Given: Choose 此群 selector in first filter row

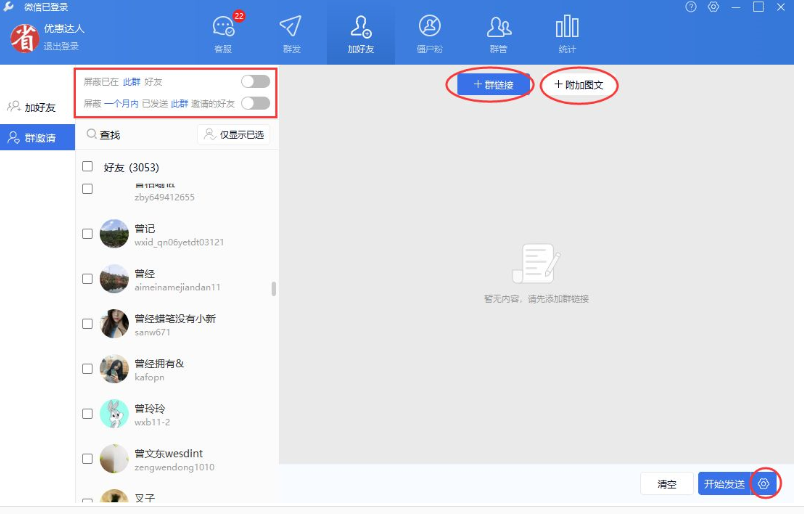Looking at the screenshot, I should click(x=131, y=82).
